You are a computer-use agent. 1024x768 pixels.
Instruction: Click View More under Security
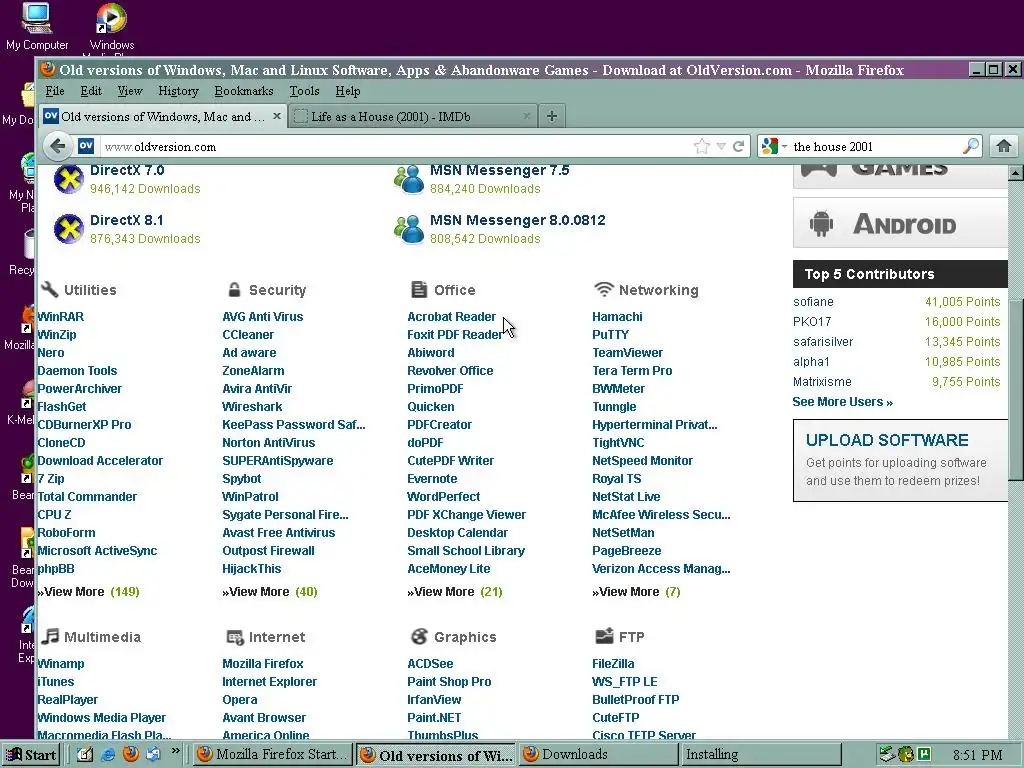point(270,592)
